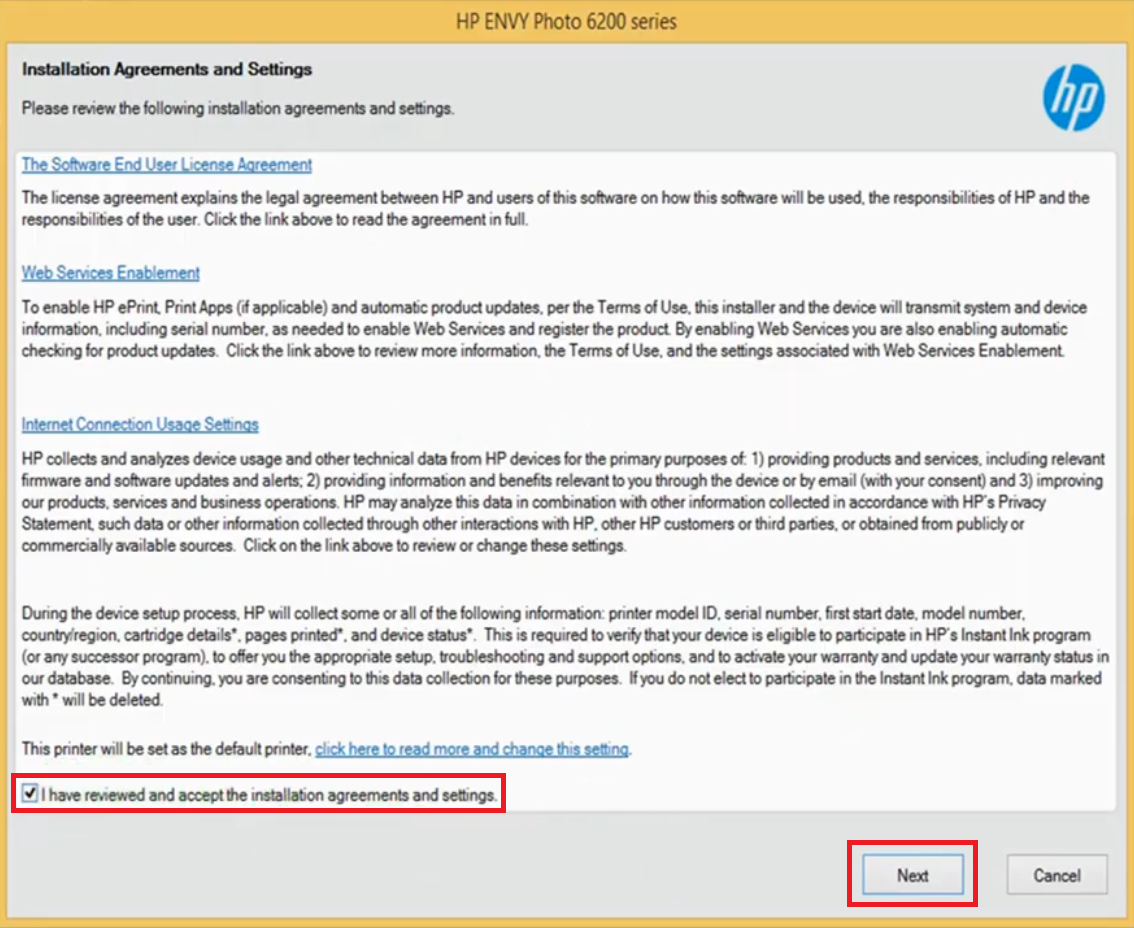Open the Internet Connection Usage Settings link
This screenshot has height=928, width=1134.
(140, 425)
